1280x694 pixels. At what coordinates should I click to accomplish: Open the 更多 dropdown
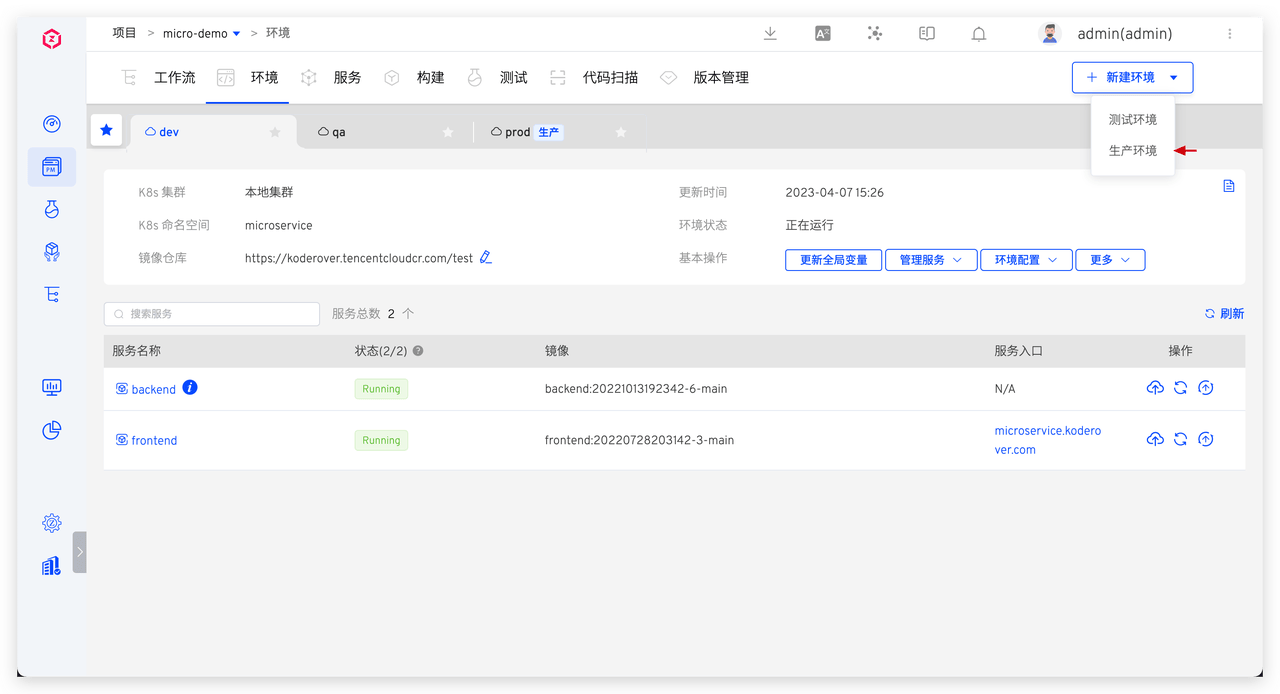point(1110,259)
